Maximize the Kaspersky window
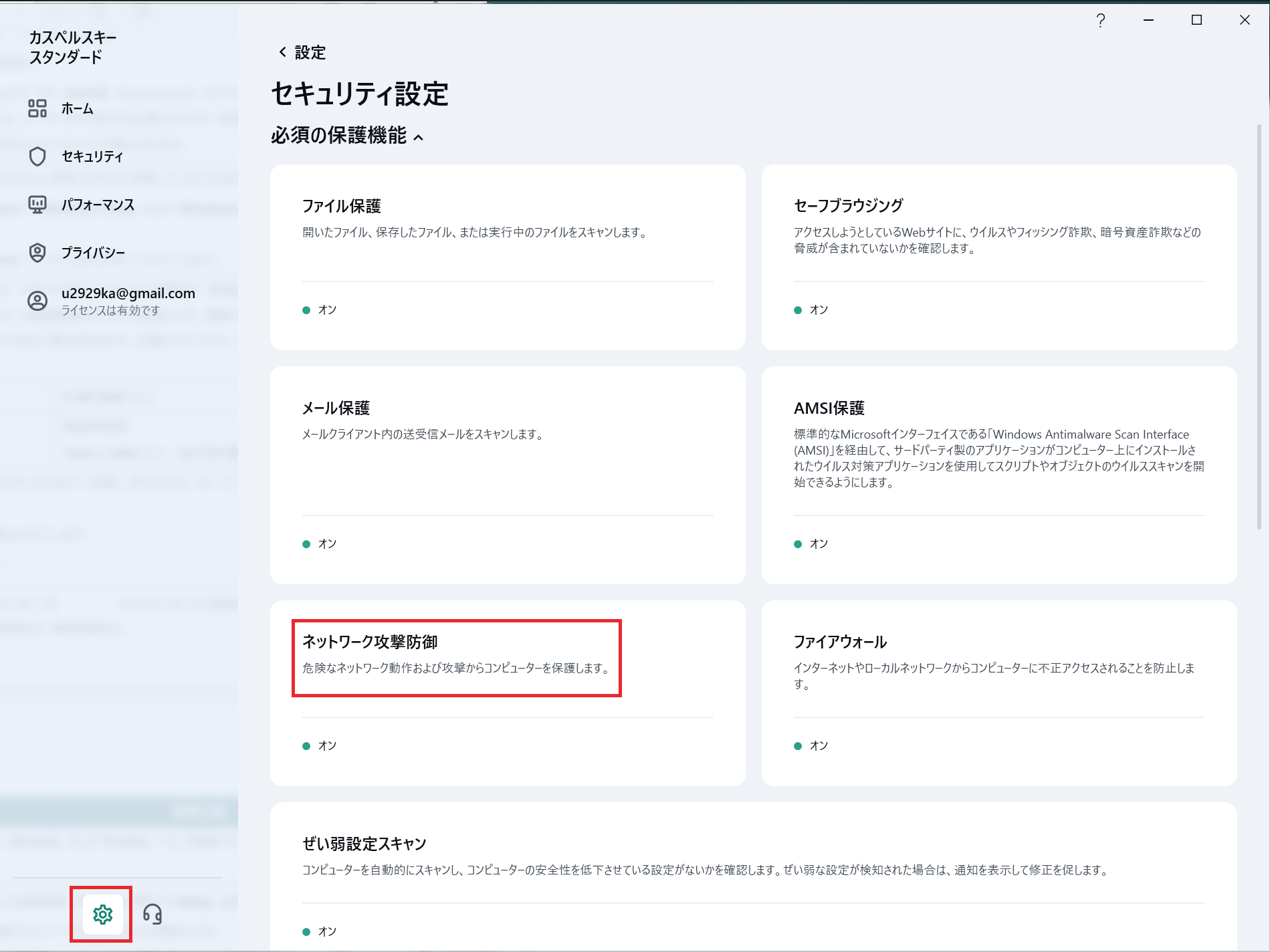Image resolution: width=1270 pixels, height=952 pixels. tap(1196, 20)
